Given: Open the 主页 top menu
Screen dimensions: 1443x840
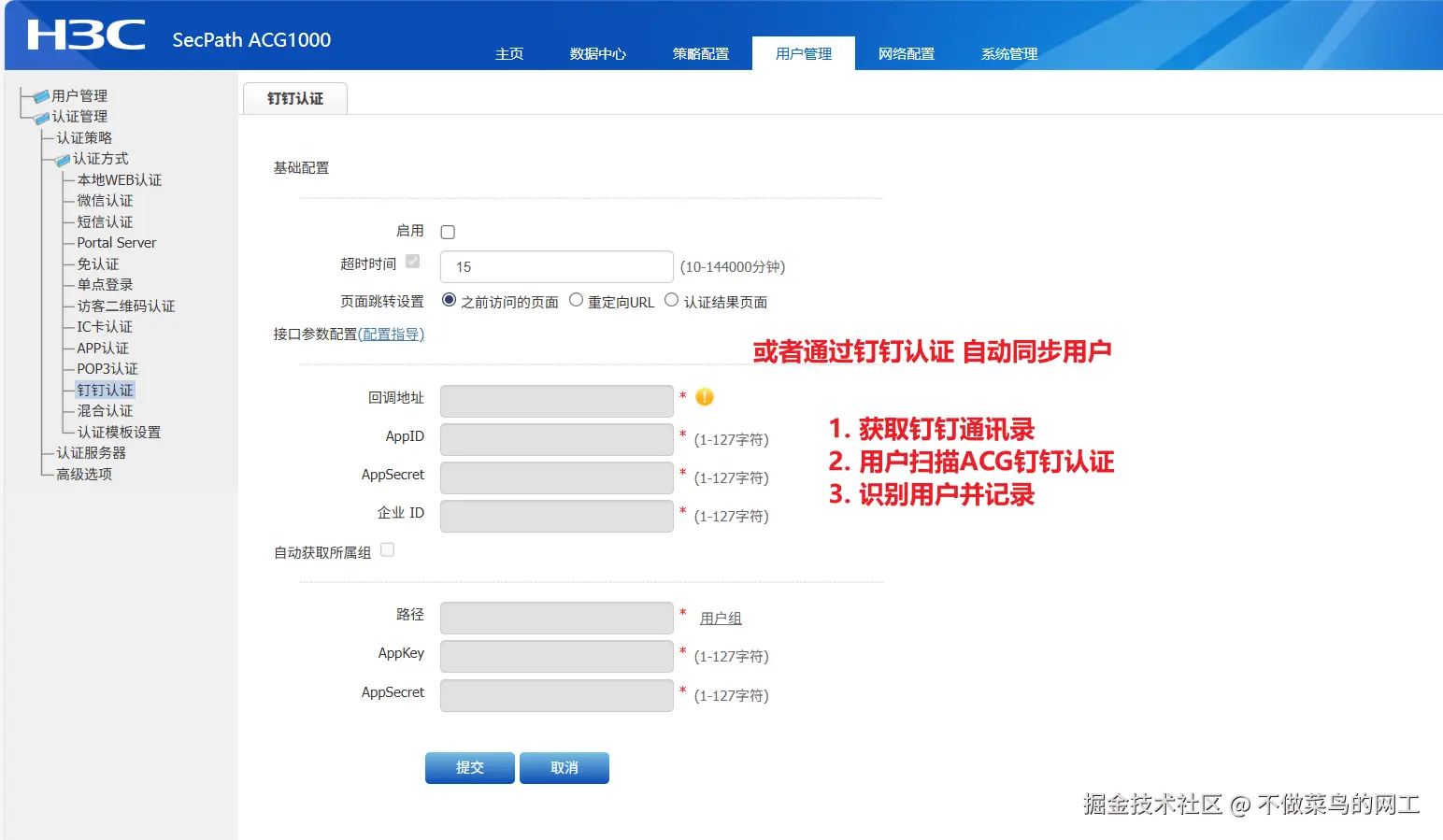Looking at the screenshot, I should (509, 54).
